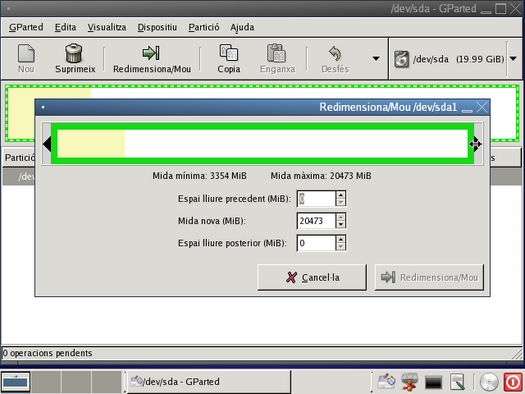Click the resize grip in the main window's corner
The width and height of the screenshot is (525, 394).
click(x=517, y=353)
